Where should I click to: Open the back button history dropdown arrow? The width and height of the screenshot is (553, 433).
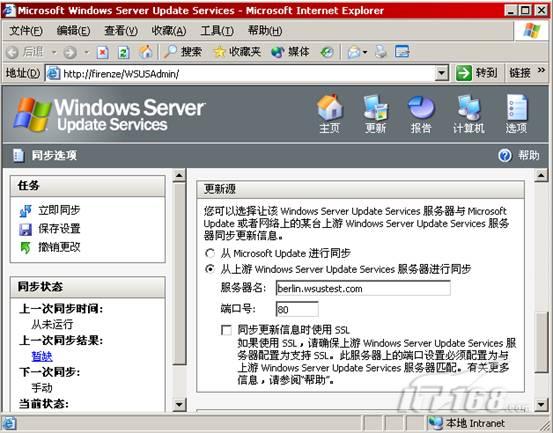point(54,53)
